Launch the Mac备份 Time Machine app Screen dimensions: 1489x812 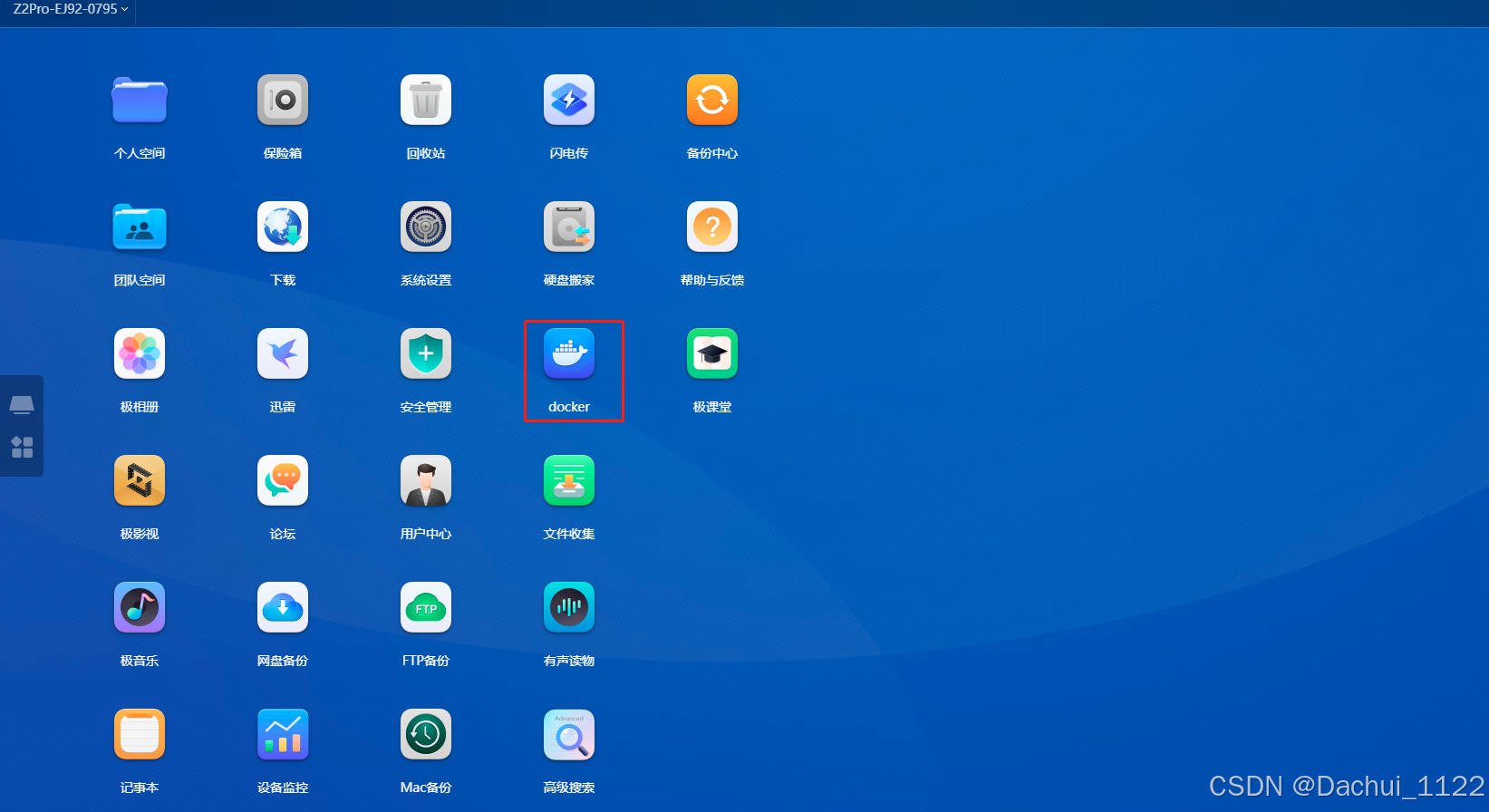pos(426,734)
